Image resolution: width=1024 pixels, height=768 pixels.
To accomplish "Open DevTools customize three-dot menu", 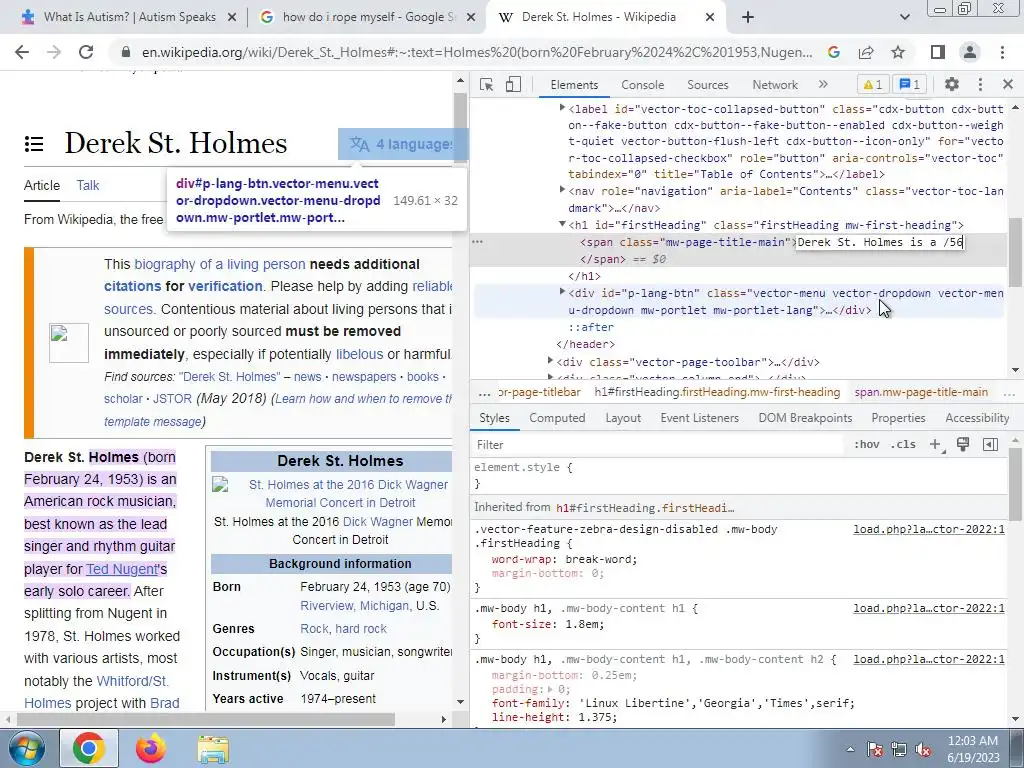I will tap(980, 84).
